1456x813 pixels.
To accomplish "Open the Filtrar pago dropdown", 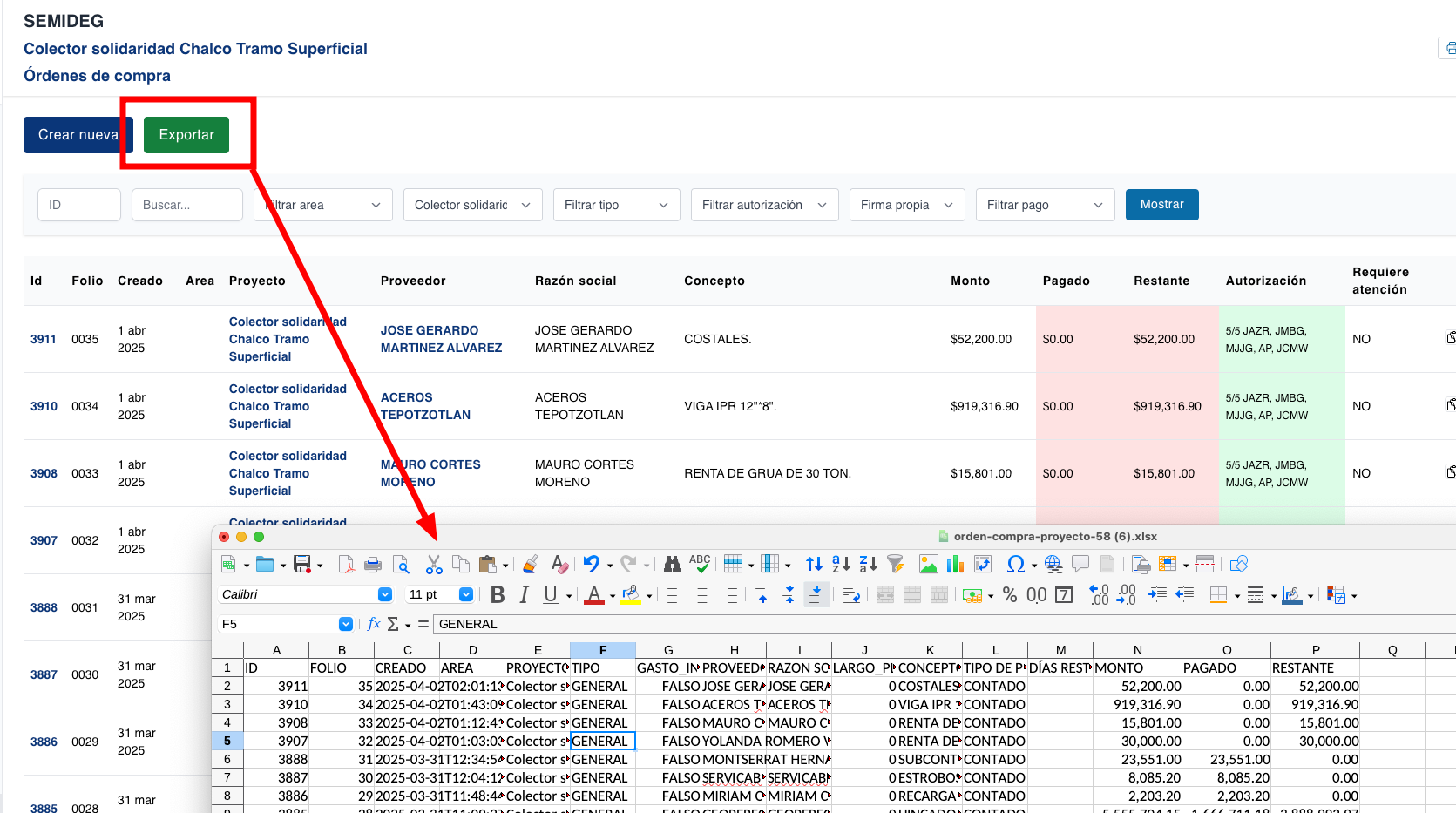I will click(x=1044, y=205).
